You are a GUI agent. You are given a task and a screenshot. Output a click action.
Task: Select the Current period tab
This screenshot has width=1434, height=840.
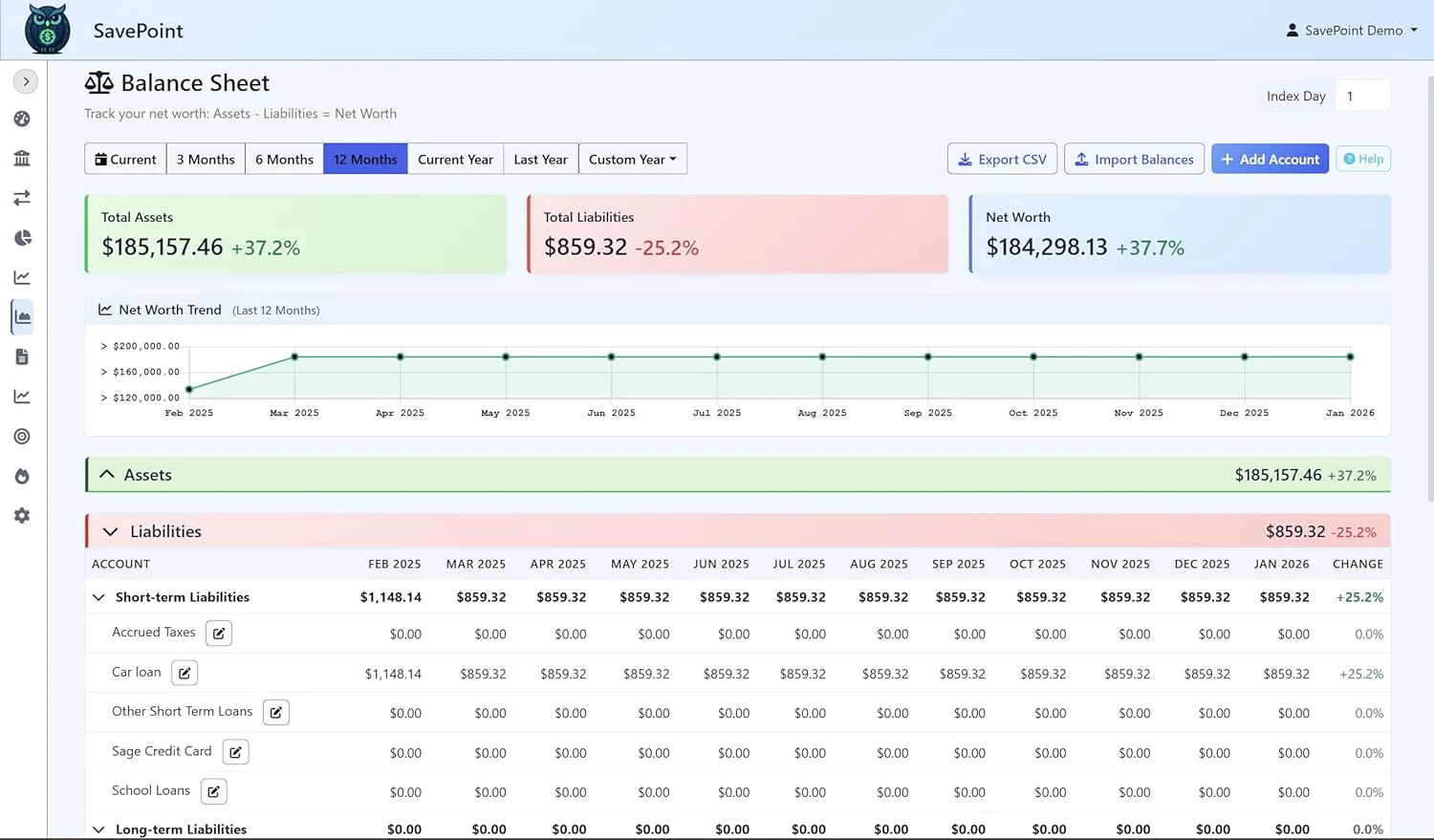[x=125, y=159]
